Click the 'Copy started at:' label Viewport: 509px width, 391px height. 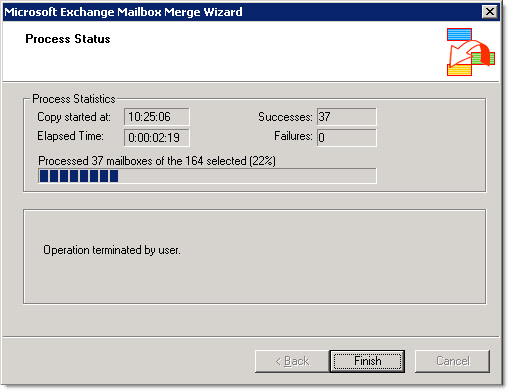(x=74, y=117)
